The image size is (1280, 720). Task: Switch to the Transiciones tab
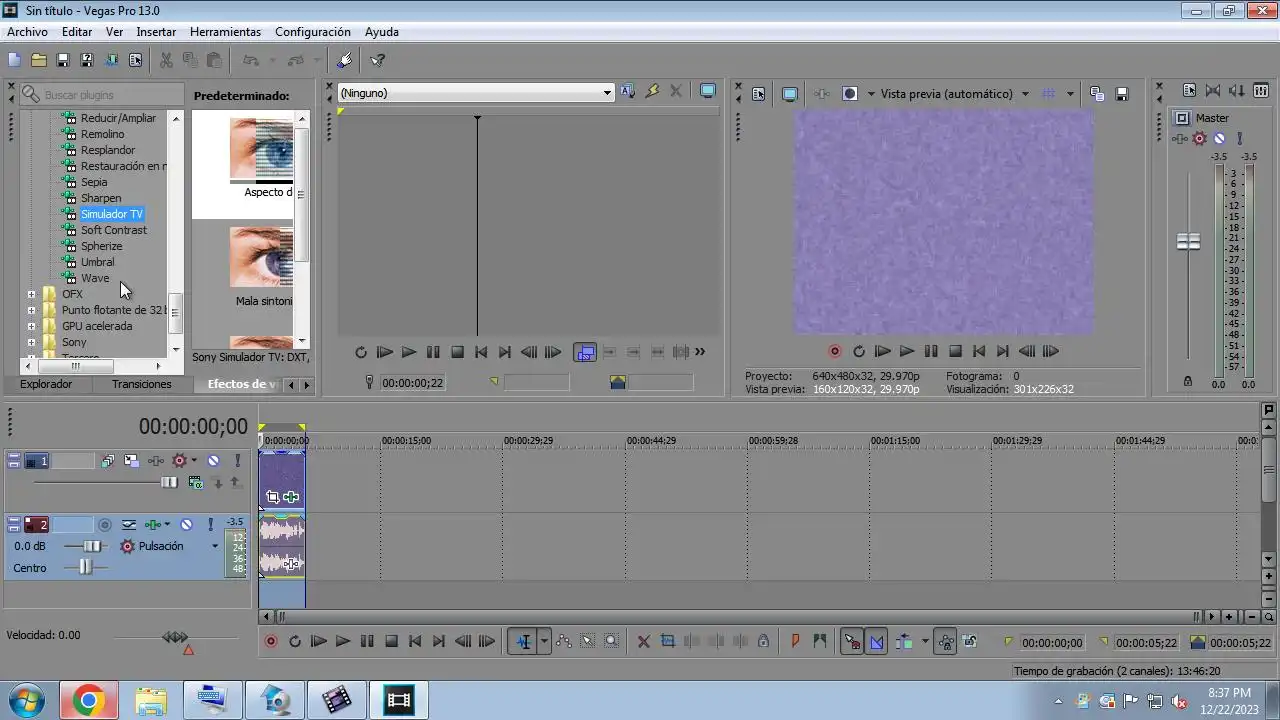tap(142, 384)
